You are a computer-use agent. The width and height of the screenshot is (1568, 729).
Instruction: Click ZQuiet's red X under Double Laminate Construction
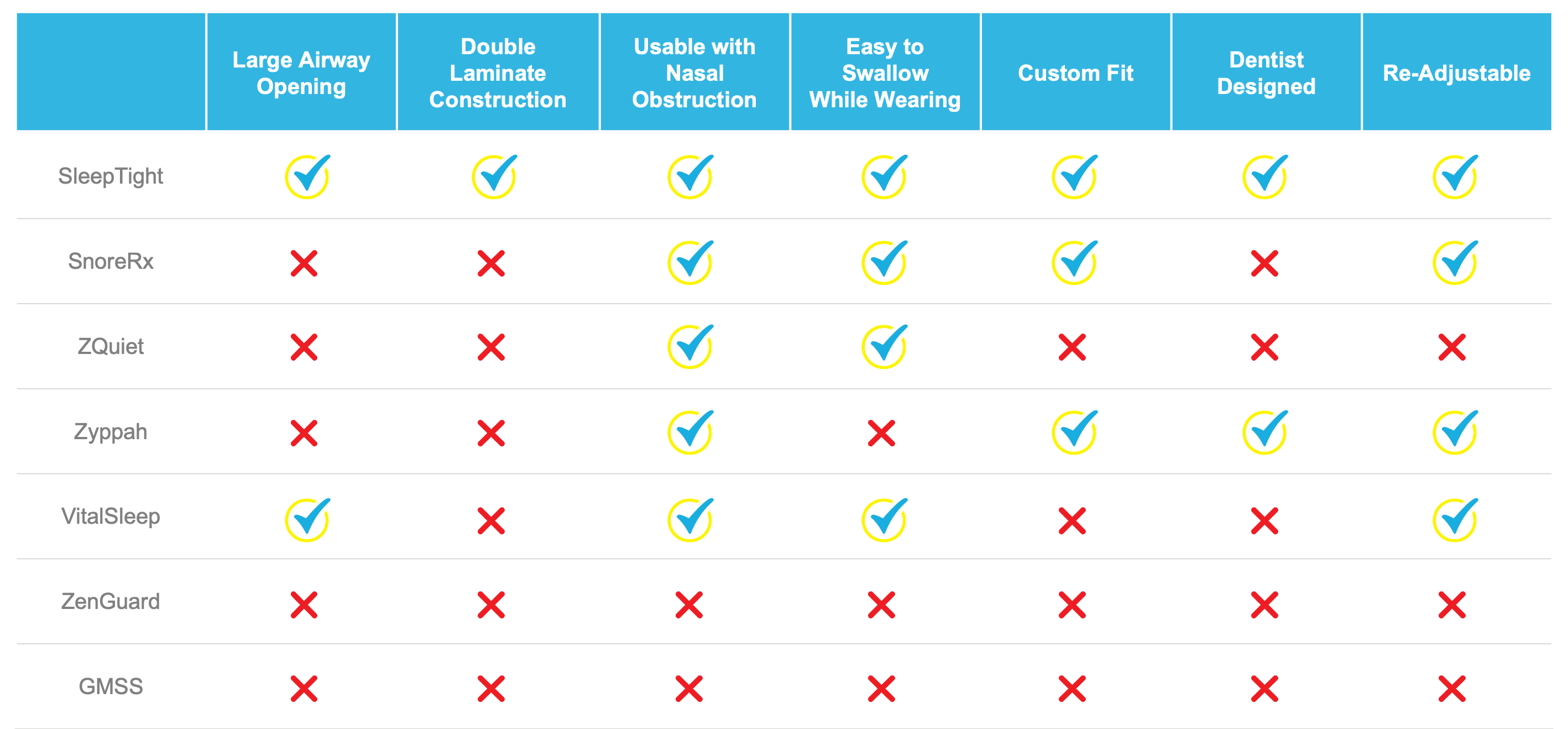[x=491, y=347]
